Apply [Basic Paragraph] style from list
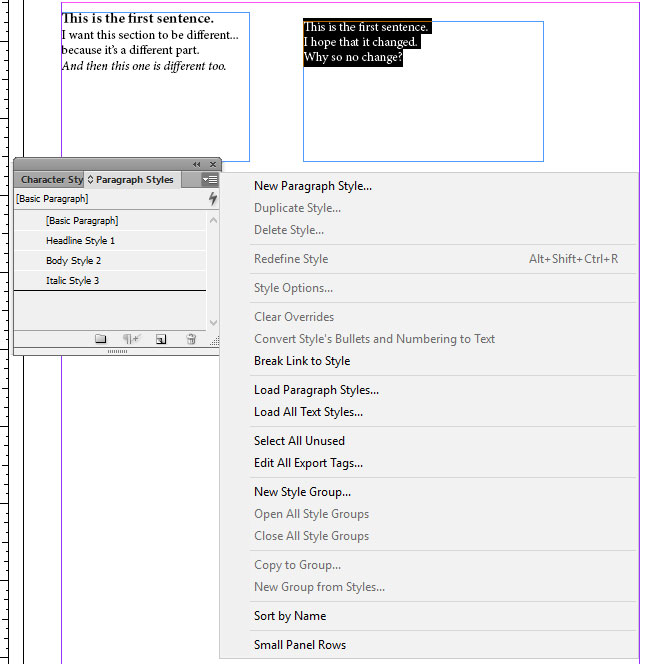This screenshot has height=664, width=652. click(110, 221)
